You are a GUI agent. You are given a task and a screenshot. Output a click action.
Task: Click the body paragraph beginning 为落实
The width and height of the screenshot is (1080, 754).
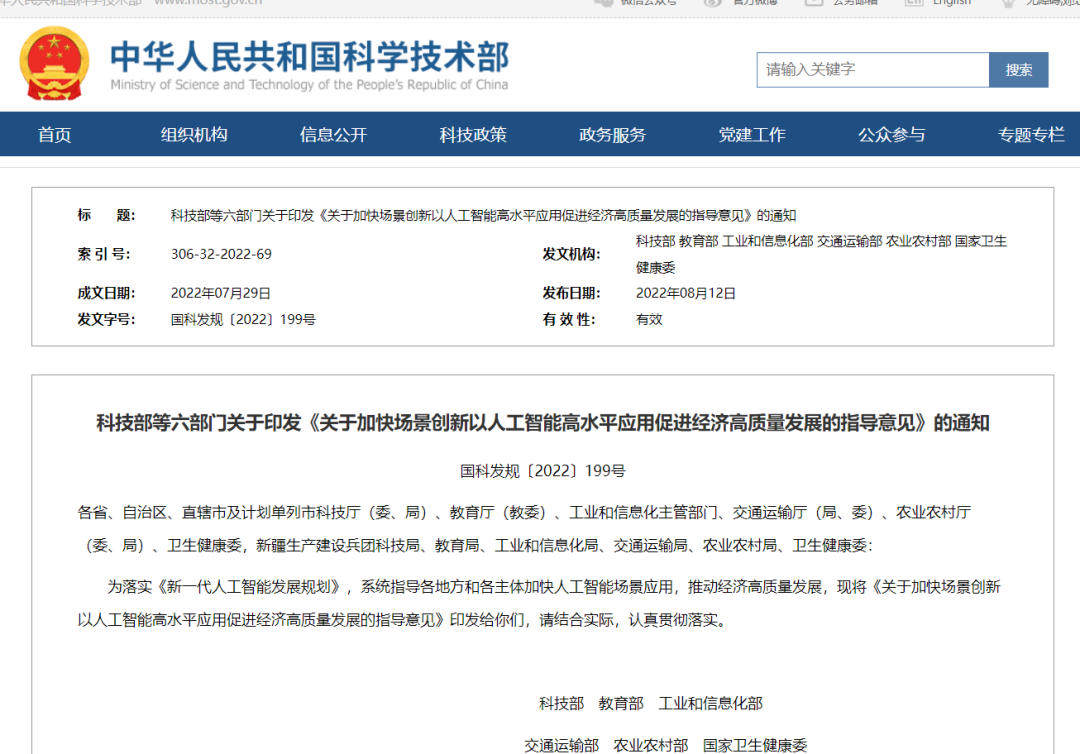pos(539,603)
